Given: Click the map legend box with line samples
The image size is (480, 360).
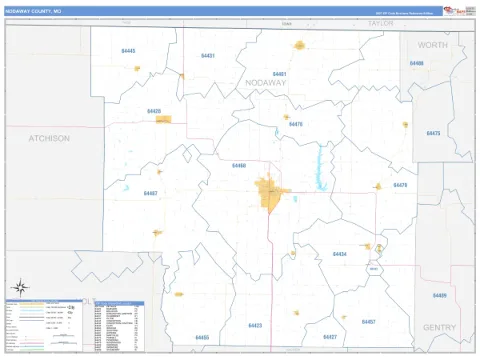Looking at the screenshot, I should pos(44,325).
